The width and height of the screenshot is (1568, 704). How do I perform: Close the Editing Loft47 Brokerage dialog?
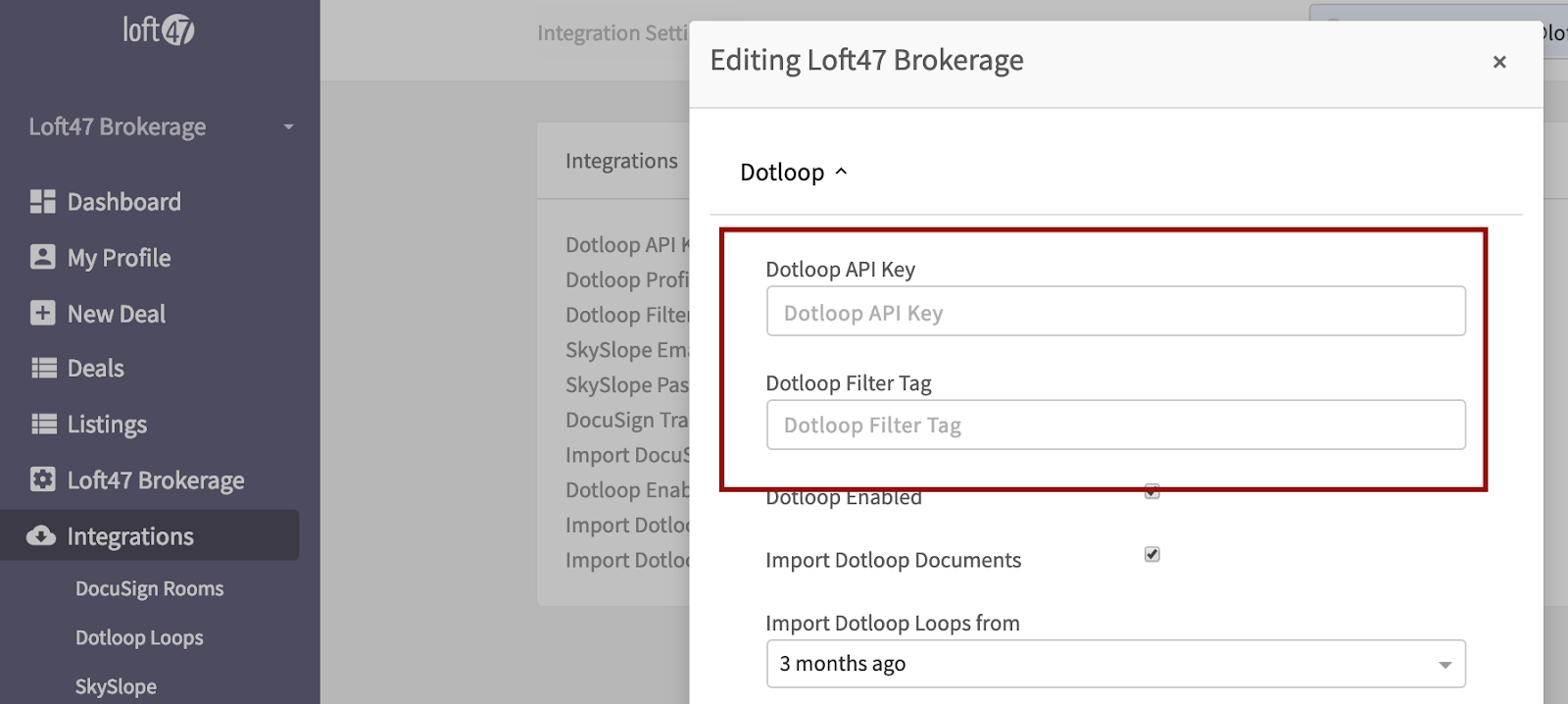(x=1498, y=62)
